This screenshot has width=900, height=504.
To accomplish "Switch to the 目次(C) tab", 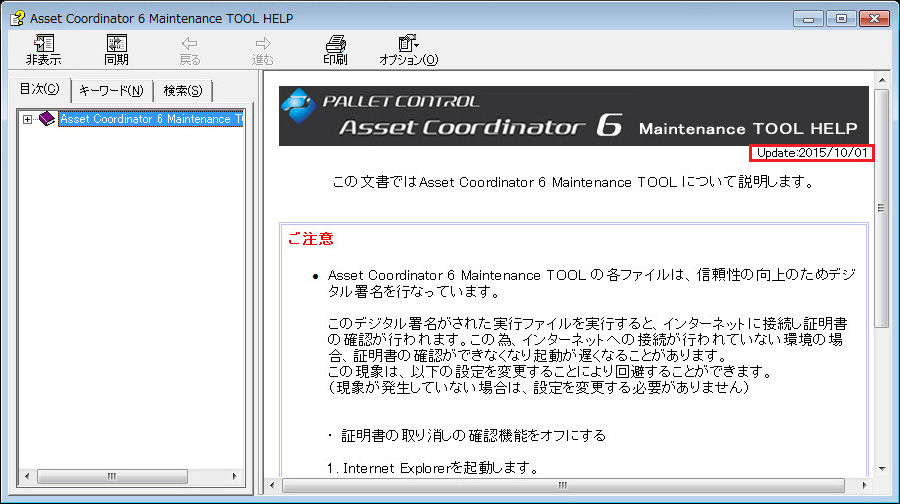I will click(40, 90).
